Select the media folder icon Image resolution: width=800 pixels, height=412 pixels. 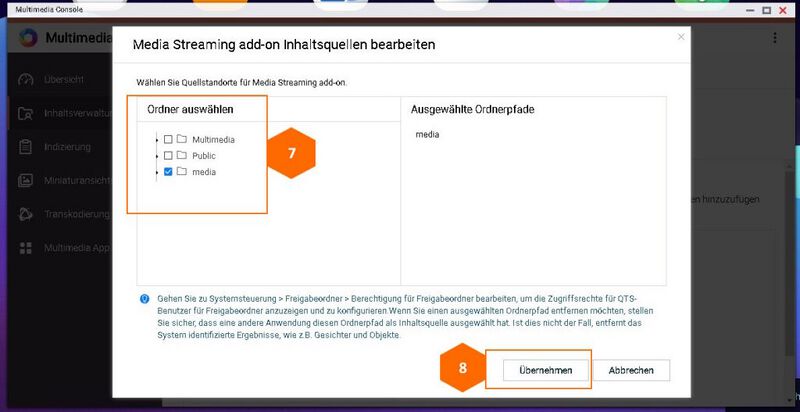182,171
